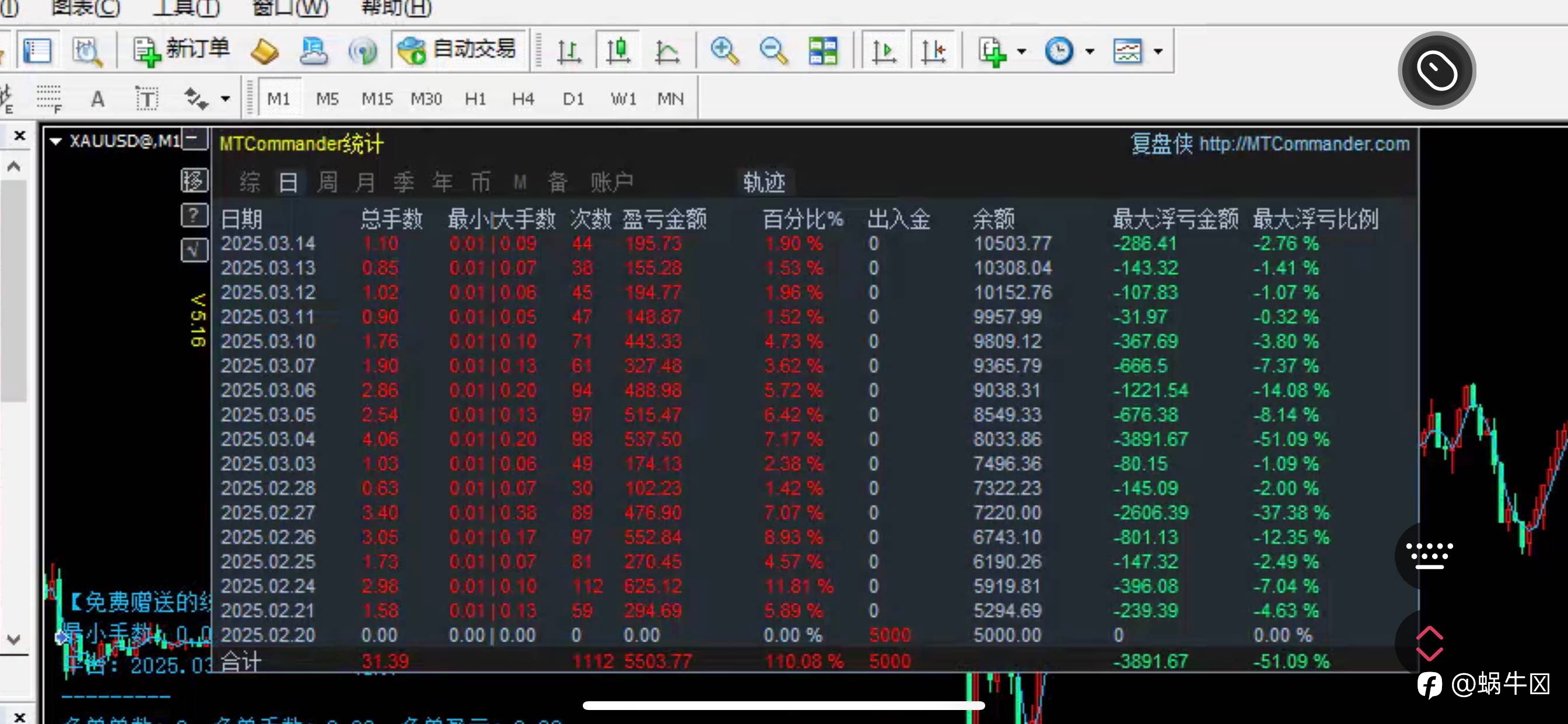Expand the clock periods dropdown arrow
This screenshot has height=724, width=1568.
(x=1090, y=51)
